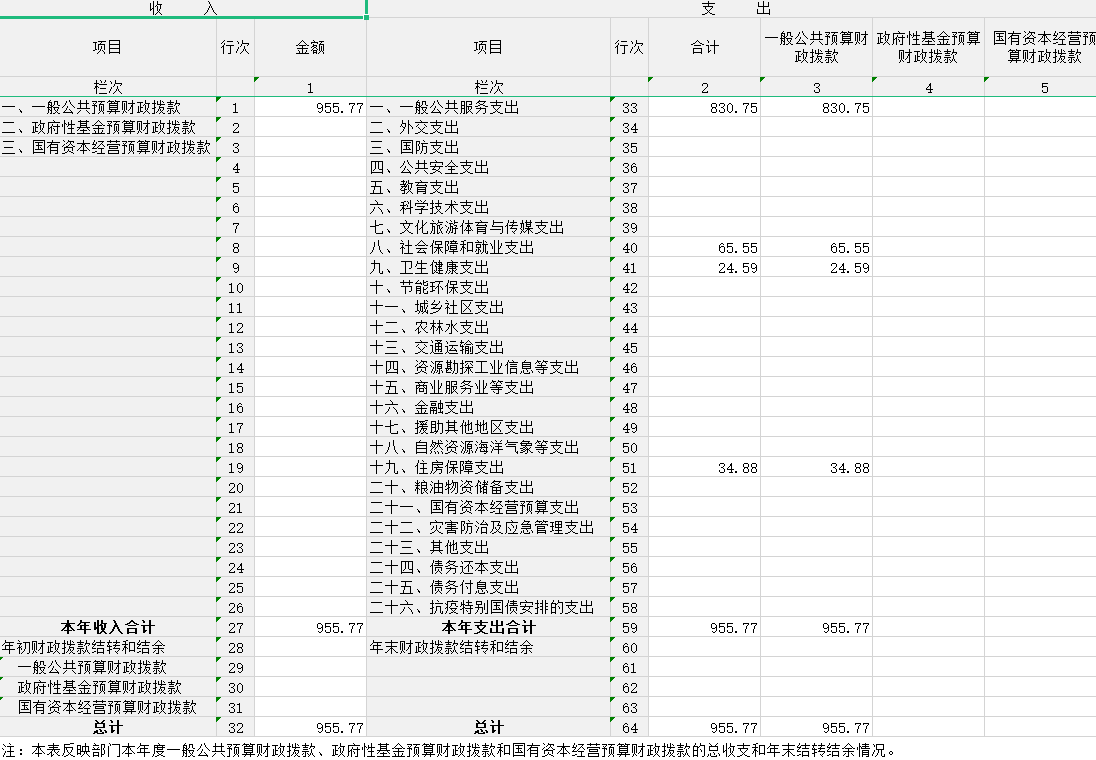Select the 政府性基金预算财政拨款 column header on the expenditure side

pyautogui.click(x=928, y=47)
